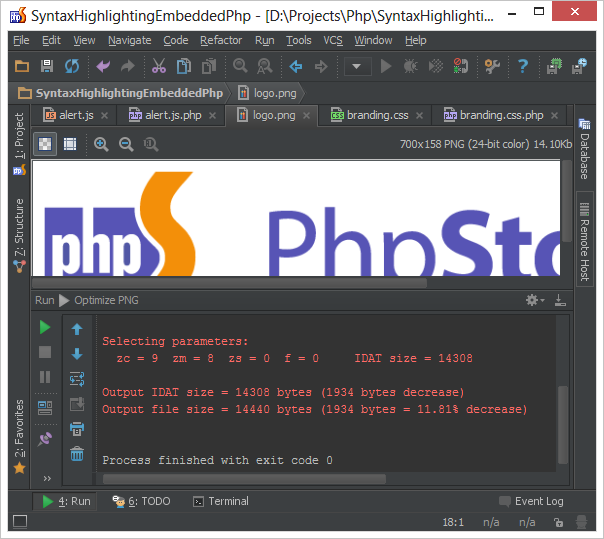The height and width of the screenshot is (539, 604).
Task: Paste using the toolbar clipboard icon
Action: pyautogui.click(x=209, y=66)
